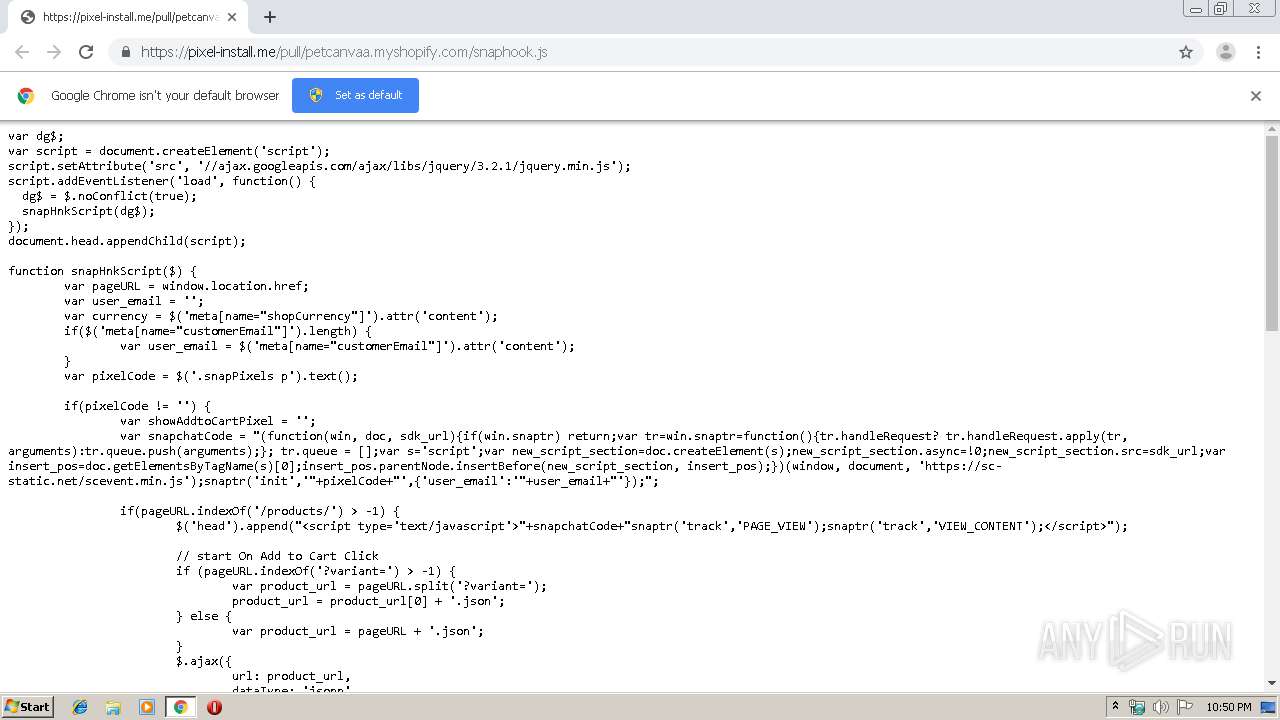Click the scrollbar up arrow
1280x720 pixels.
pos(1272,129)
